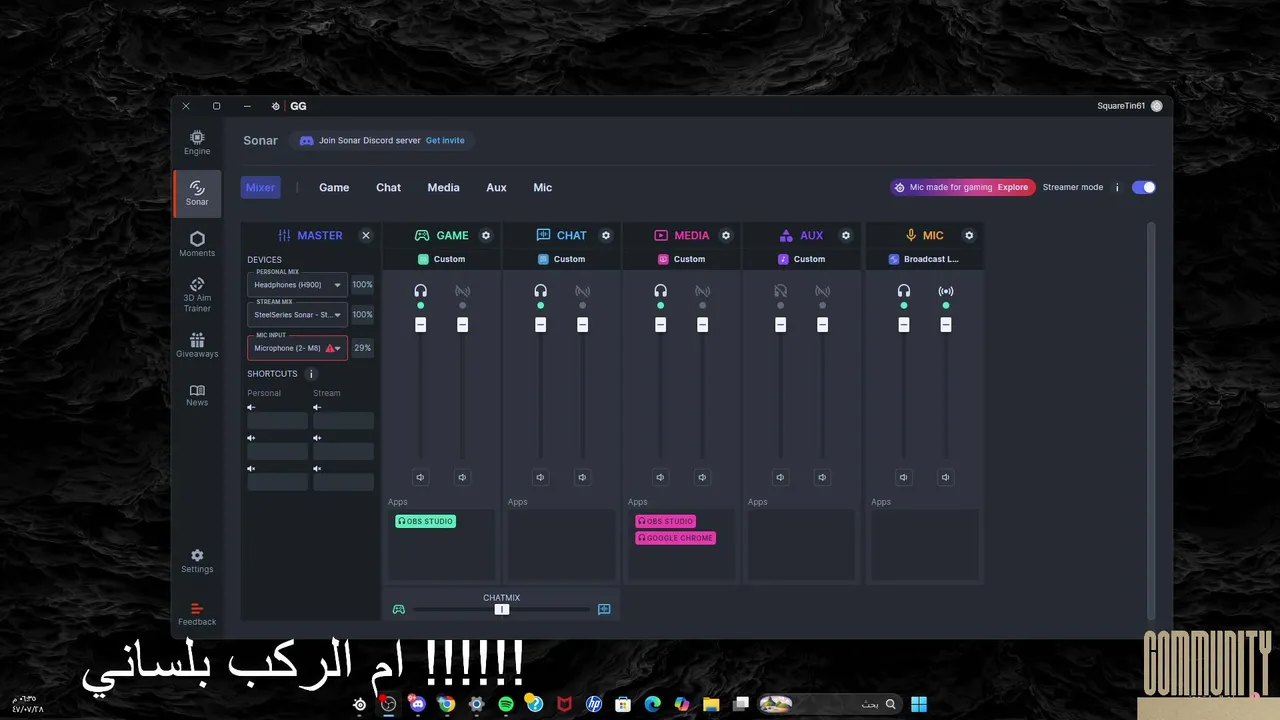Image resolution: width=1280 pixels, height=720 pixels.
Task: Click the OBS STUDIO tag in GAME apps
Action: (x=425, y=522)
